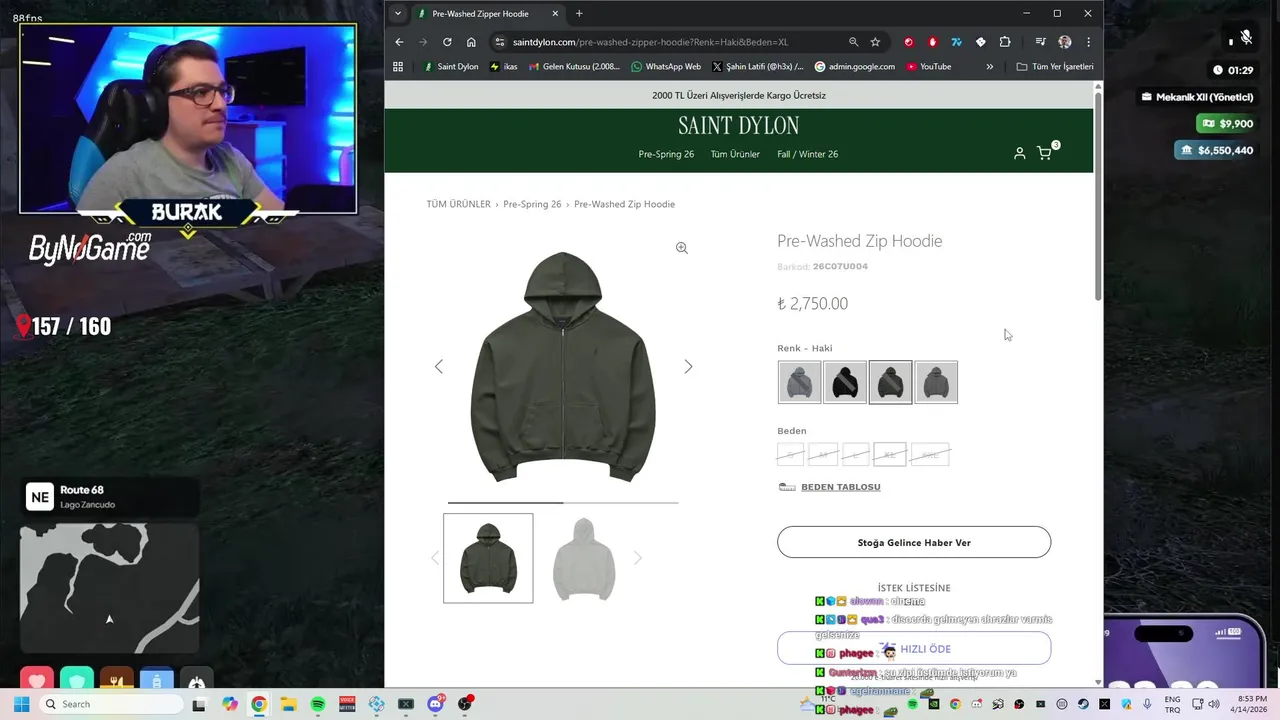Open File Explorer from the taskbar
1280x720 pixels.
(288, 704)
